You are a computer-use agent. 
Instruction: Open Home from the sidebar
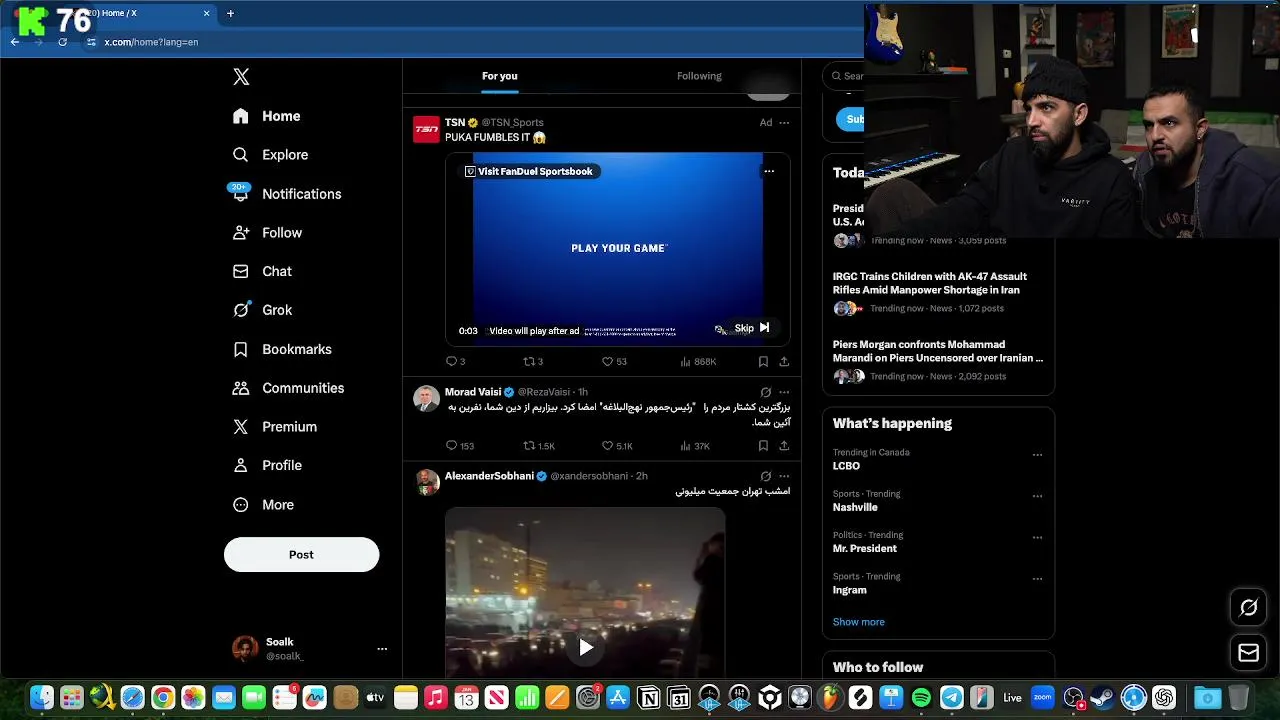coord(266,116)
